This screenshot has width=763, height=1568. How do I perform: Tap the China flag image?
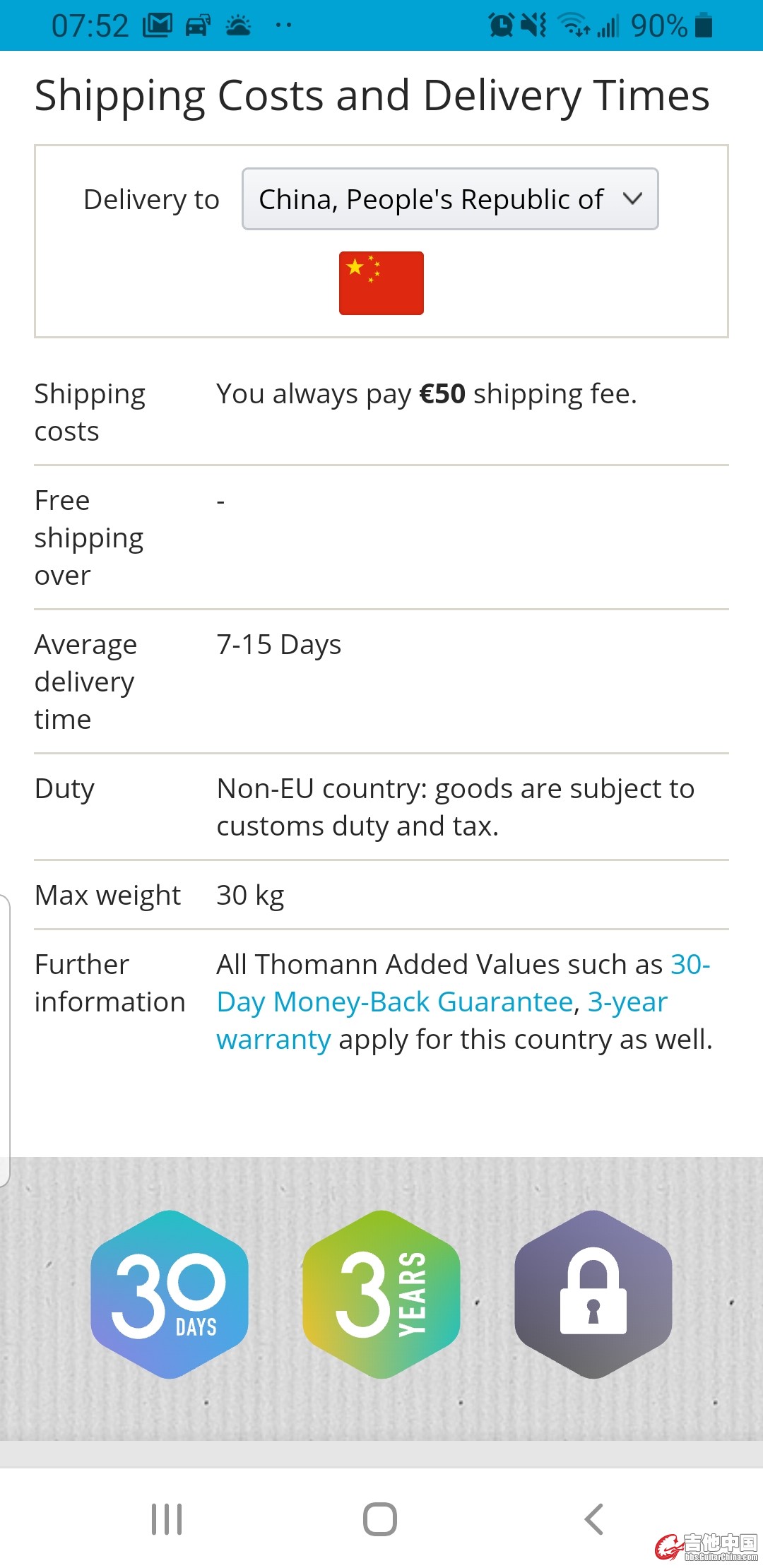tap(381, 283)
